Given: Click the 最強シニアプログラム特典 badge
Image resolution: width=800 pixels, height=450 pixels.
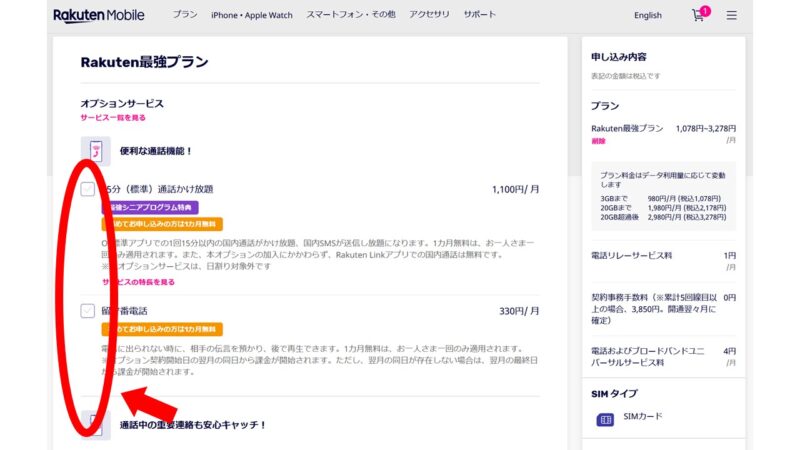Looking at the screenshot, I should (x=148, y=207).
